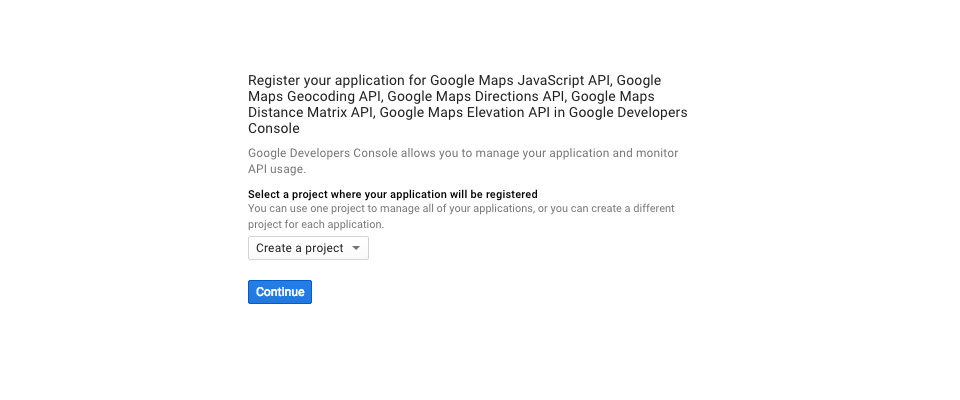
Task: Click 'Google Maps JavaScript API' in the heading
Action: (x=522, y=80)
